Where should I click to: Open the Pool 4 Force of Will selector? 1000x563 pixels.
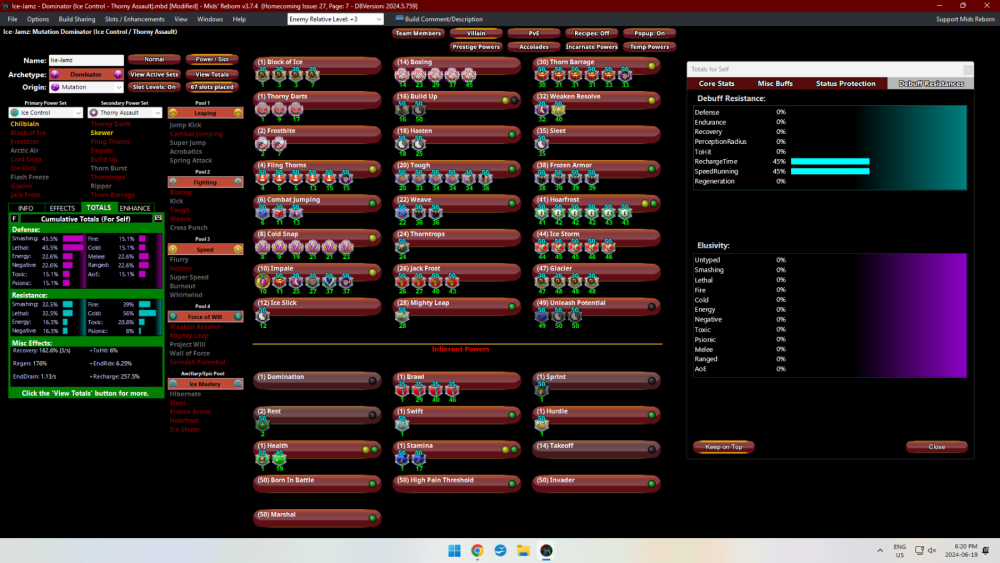(205, 317)
